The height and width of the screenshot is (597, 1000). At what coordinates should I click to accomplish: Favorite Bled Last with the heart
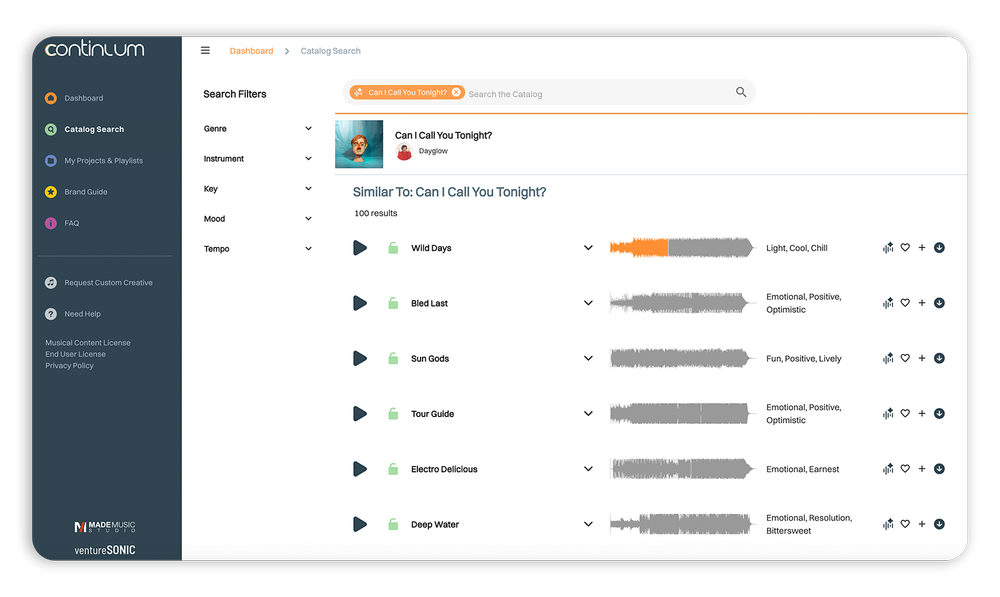[x=905, y=303]
